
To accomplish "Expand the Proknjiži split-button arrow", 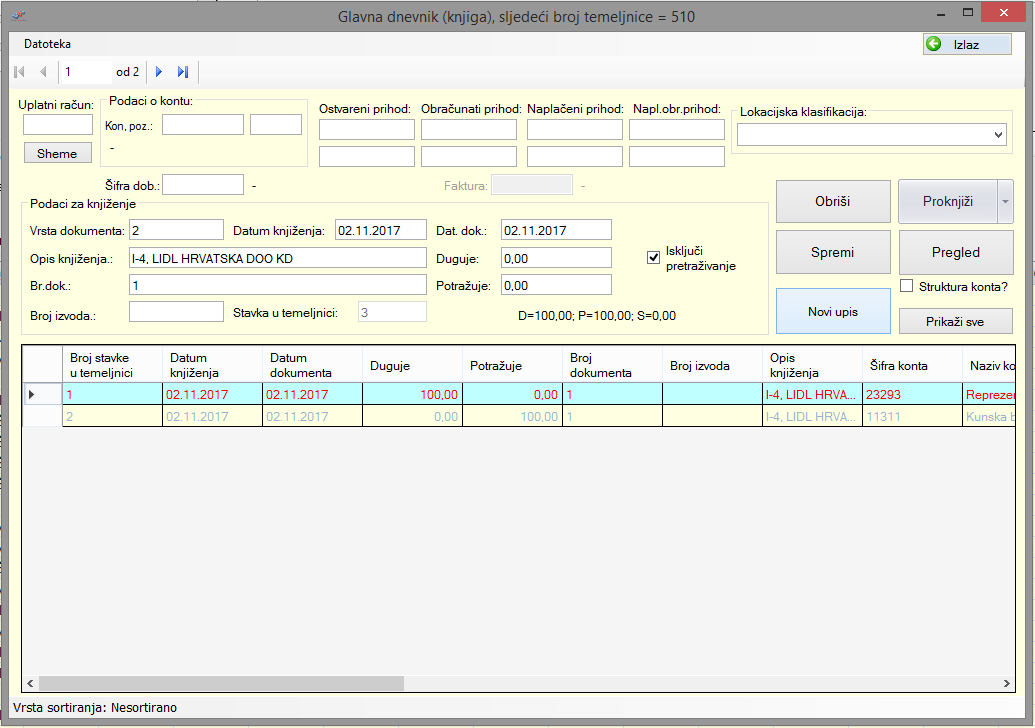I will [1005, 202].
